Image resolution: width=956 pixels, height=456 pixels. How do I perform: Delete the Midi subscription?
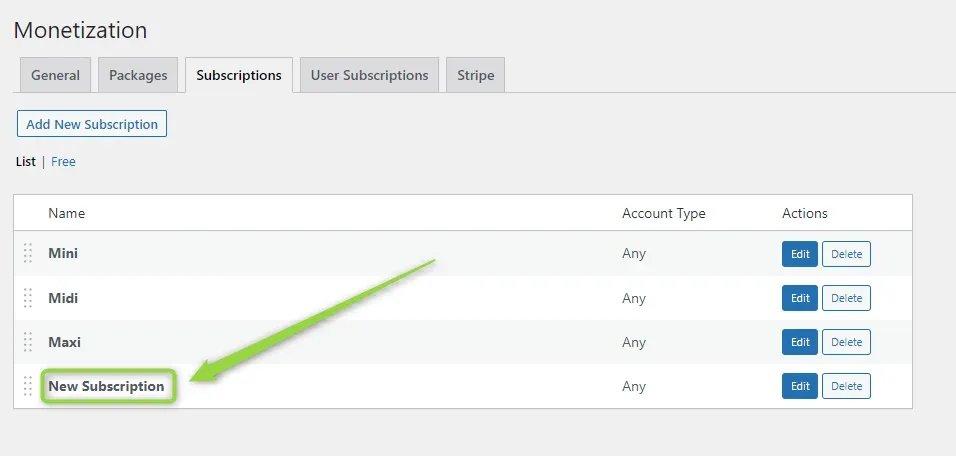(846, 298)
